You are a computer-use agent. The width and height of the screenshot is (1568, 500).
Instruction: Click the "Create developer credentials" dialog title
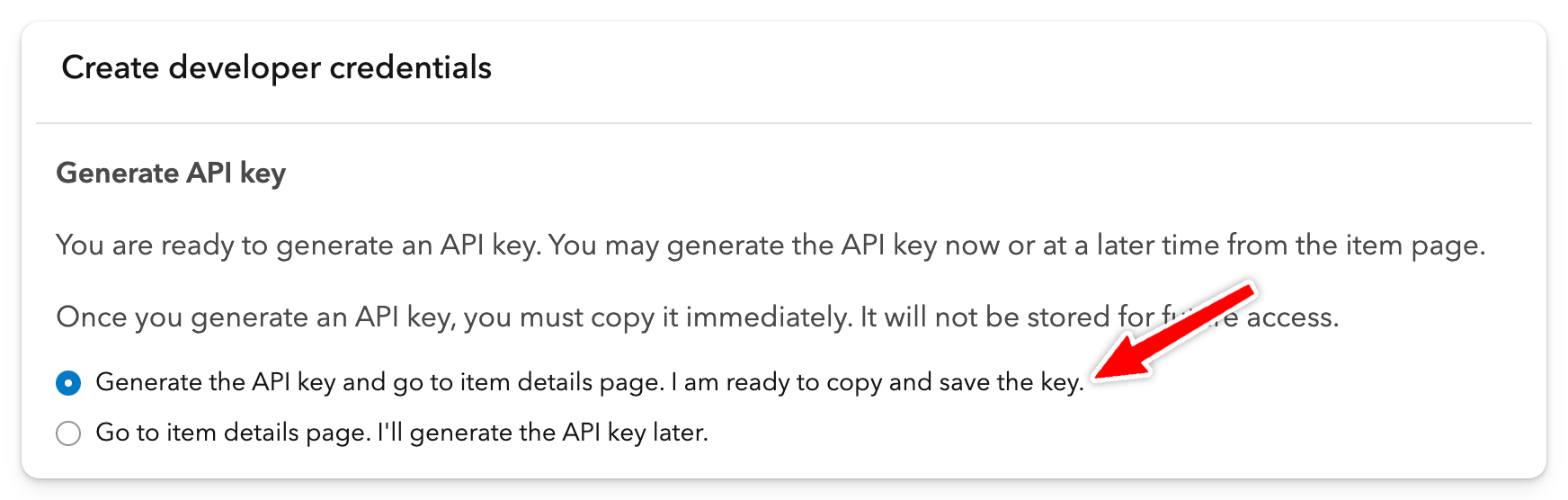pyautogui.click(x=276, y=67)
